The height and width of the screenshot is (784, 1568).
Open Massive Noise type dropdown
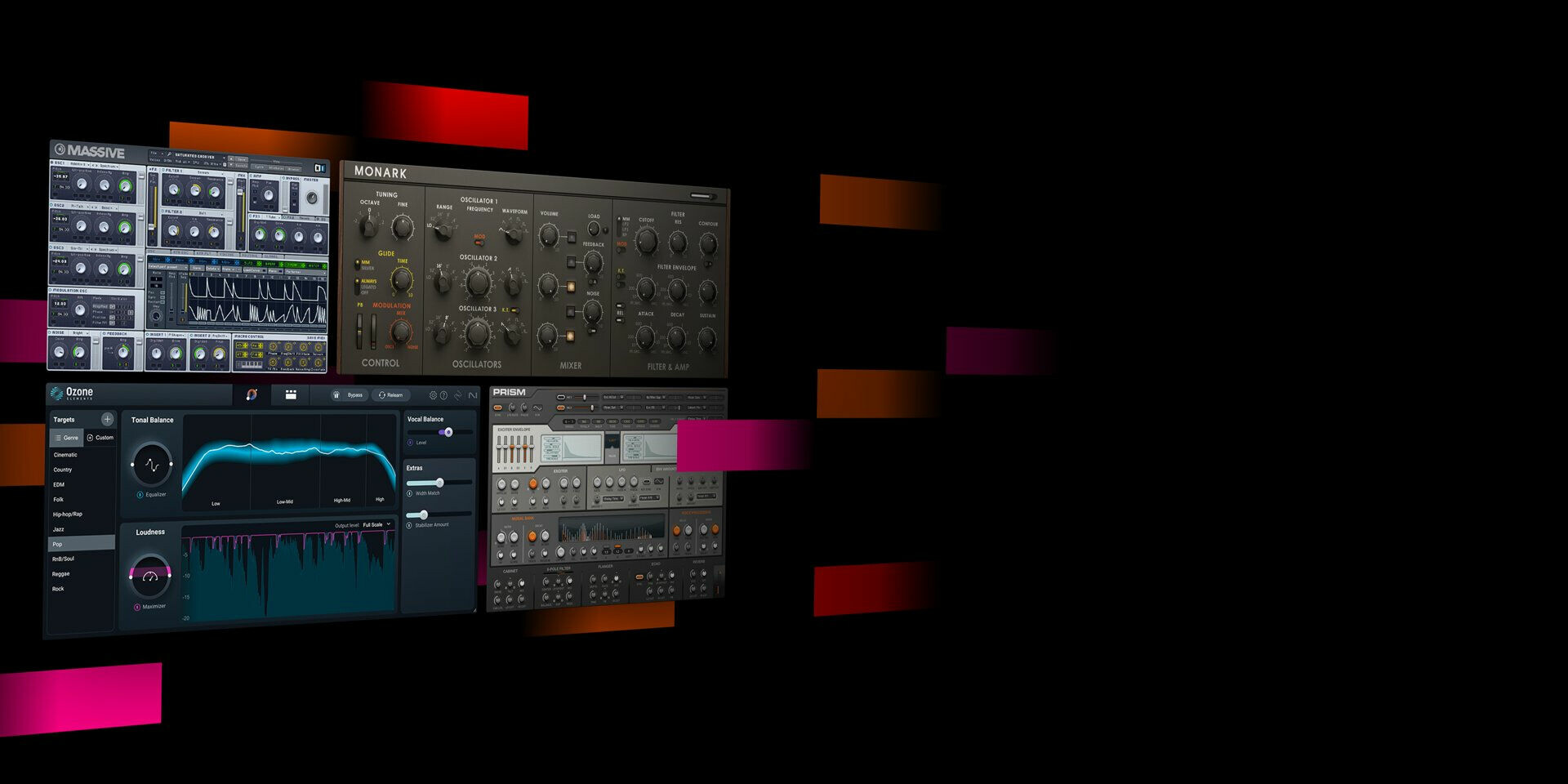coord(79,333)
